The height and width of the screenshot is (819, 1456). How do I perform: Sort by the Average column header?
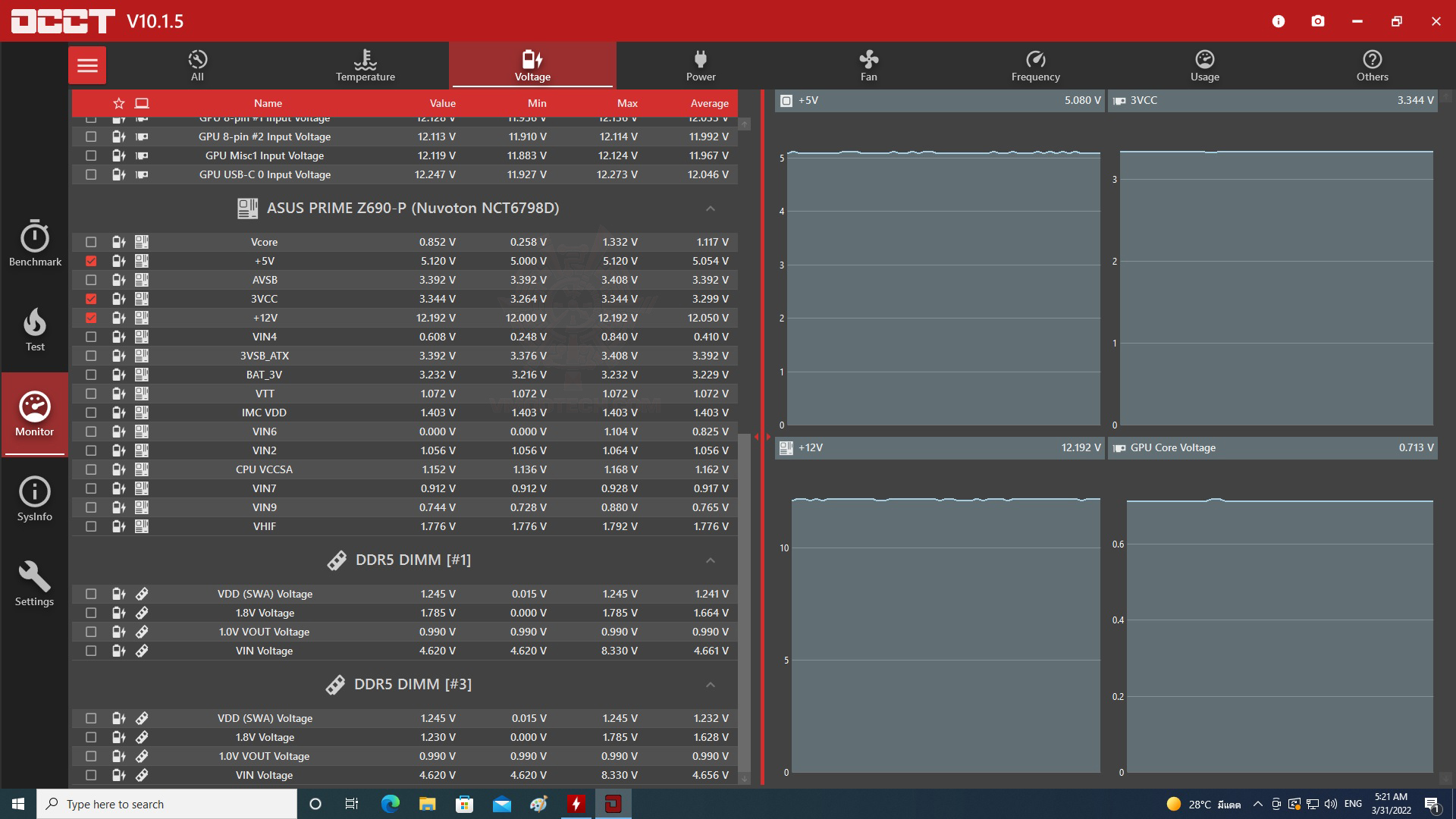click(709, 103)
